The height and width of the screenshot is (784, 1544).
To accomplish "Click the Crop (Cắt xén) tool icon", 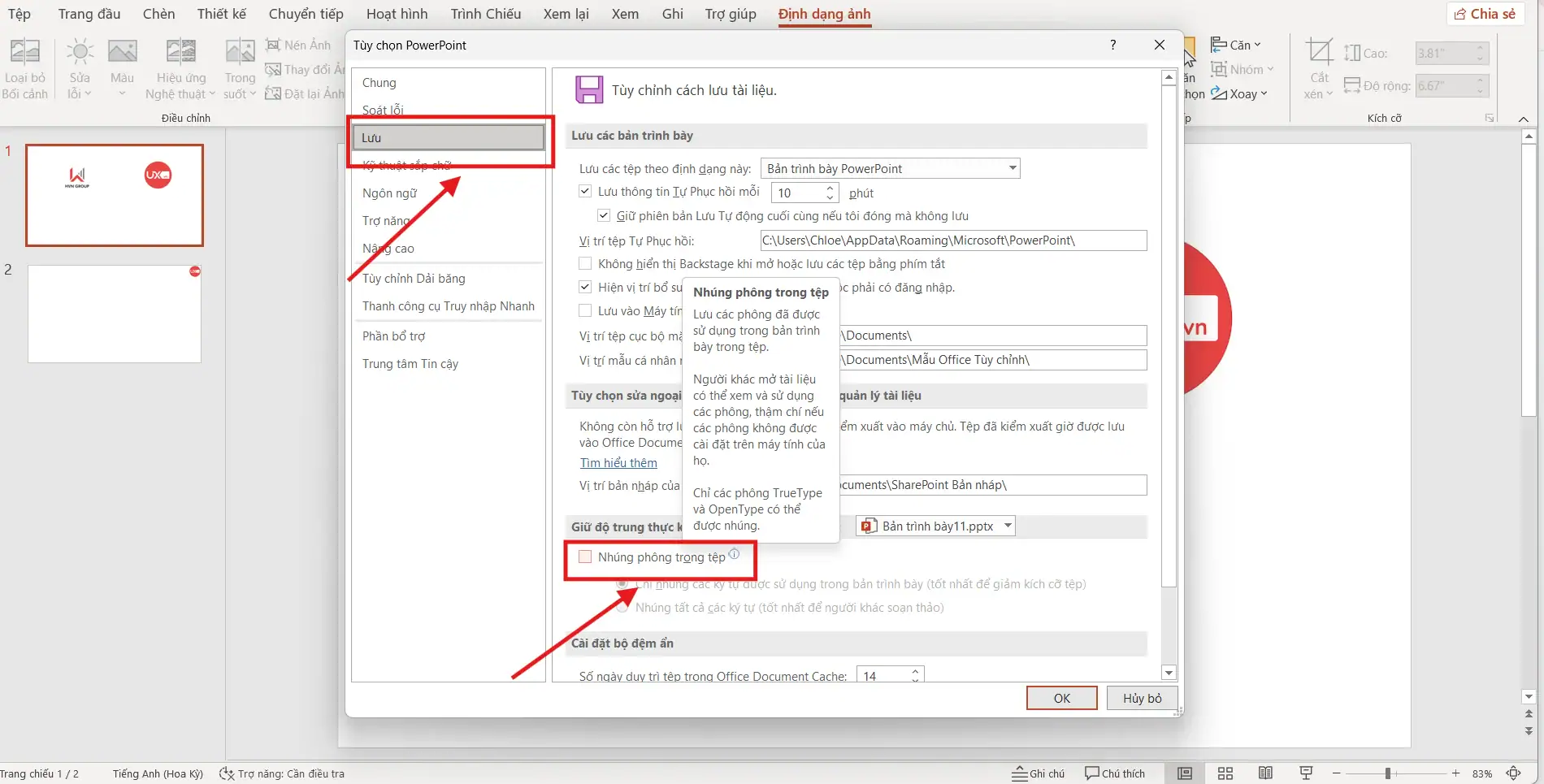I will point(1319,54).
